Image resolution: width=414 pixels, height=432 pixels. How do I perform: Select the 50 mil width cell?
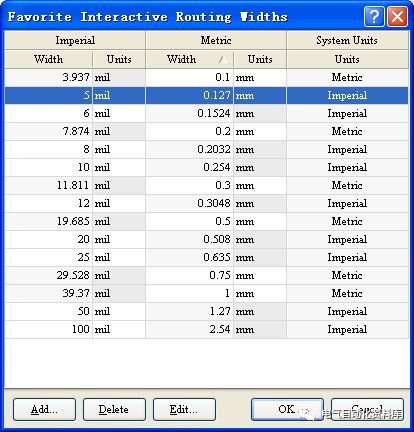coord(49,311)
